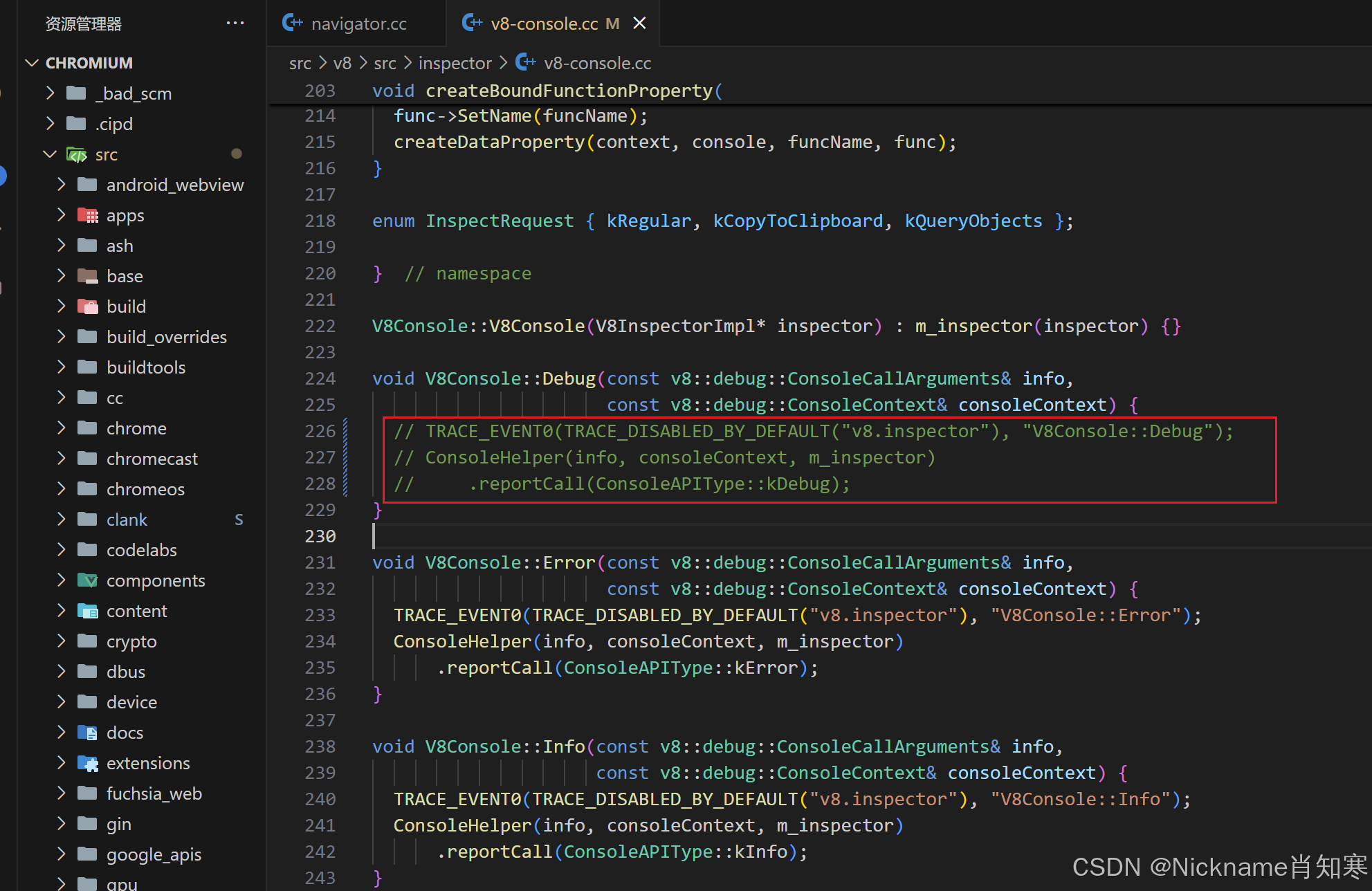Viewport: 1372px width, 891px height.
Task: Select the v8-console.cc tab
Action: (x=543, y=24)
